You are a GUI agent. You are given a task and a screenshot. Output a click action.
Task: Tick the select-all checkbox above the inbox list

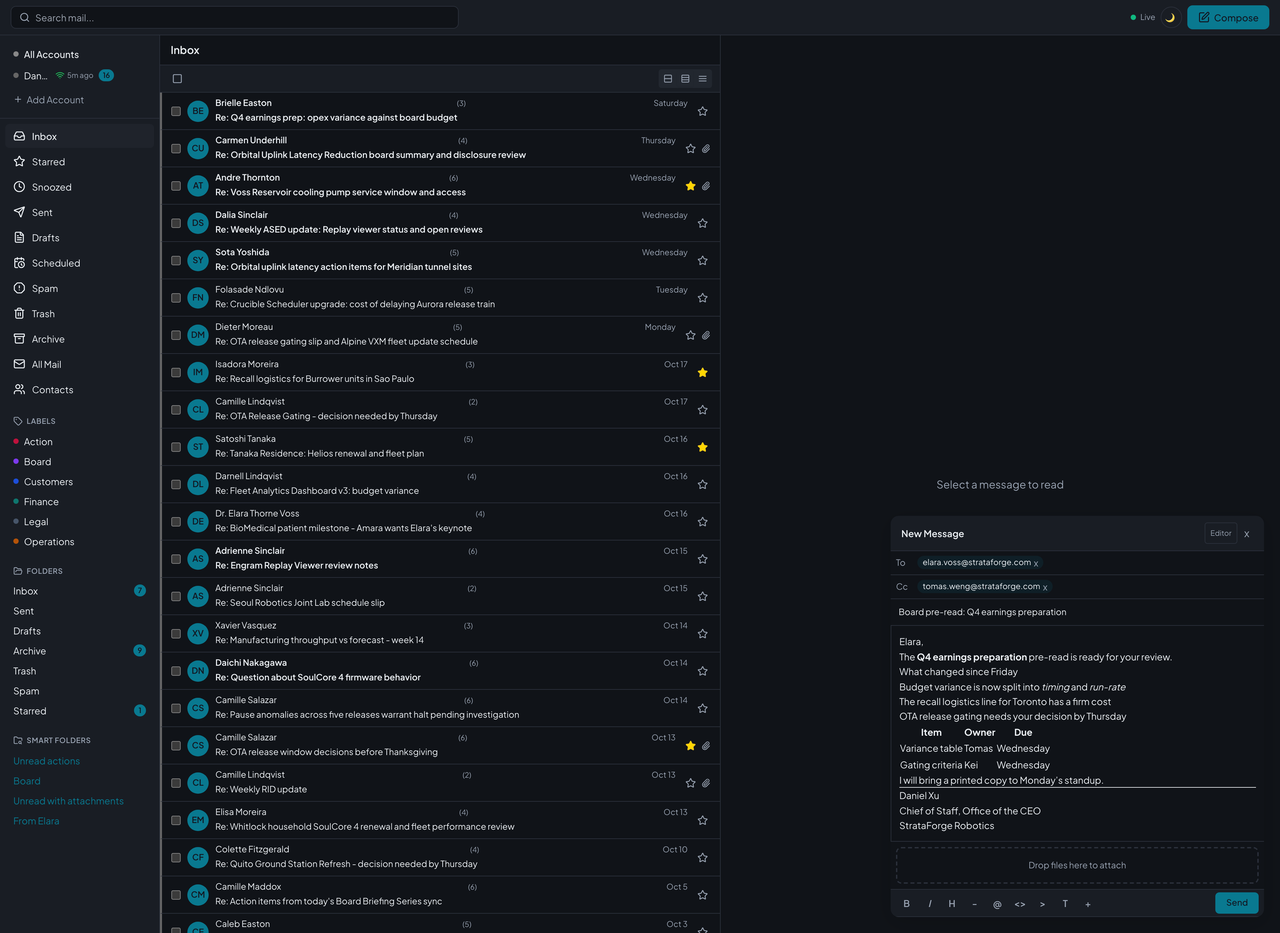pos(177,79)
